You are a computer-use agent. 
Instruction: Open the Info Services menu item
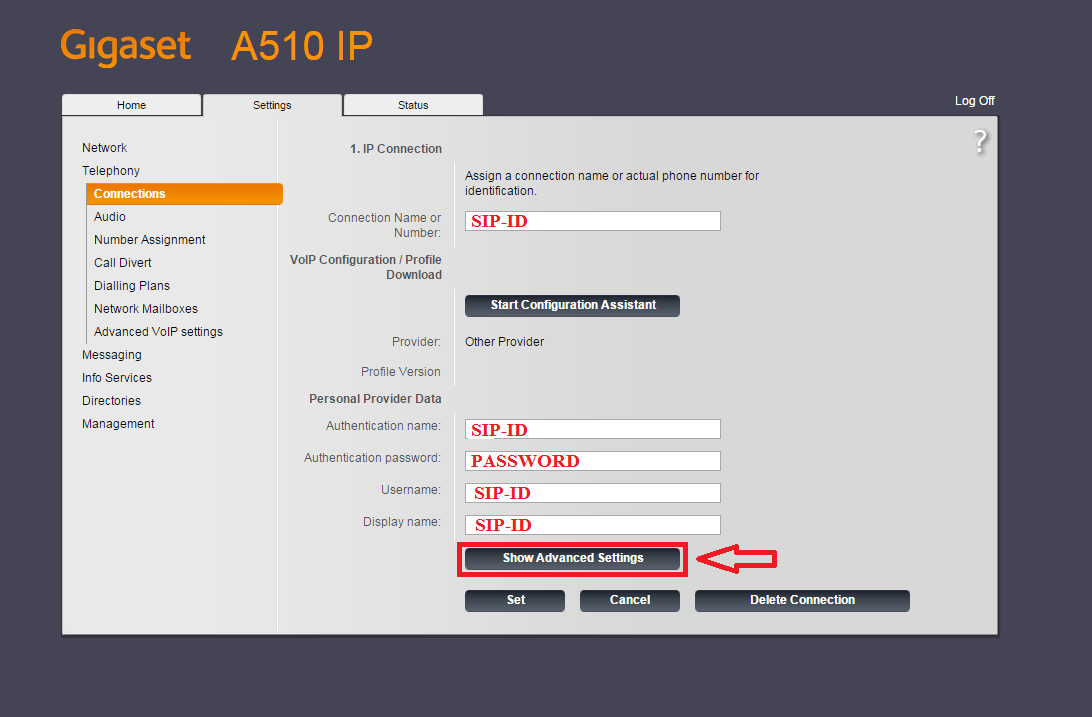coord(116,377)
